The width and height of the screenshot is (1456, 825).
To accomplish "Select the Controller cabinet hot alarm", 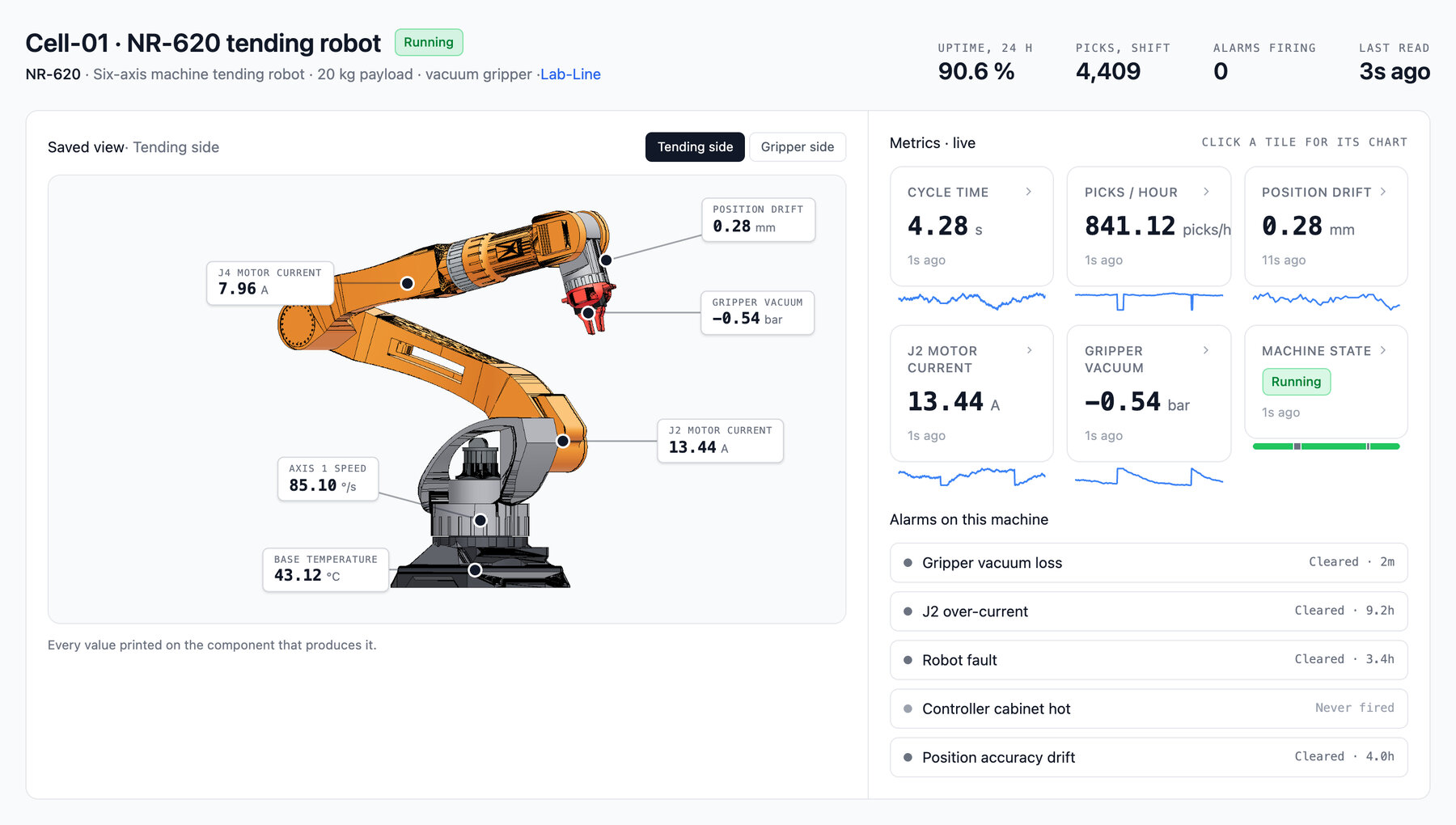I will click(x=1149, y=709).
